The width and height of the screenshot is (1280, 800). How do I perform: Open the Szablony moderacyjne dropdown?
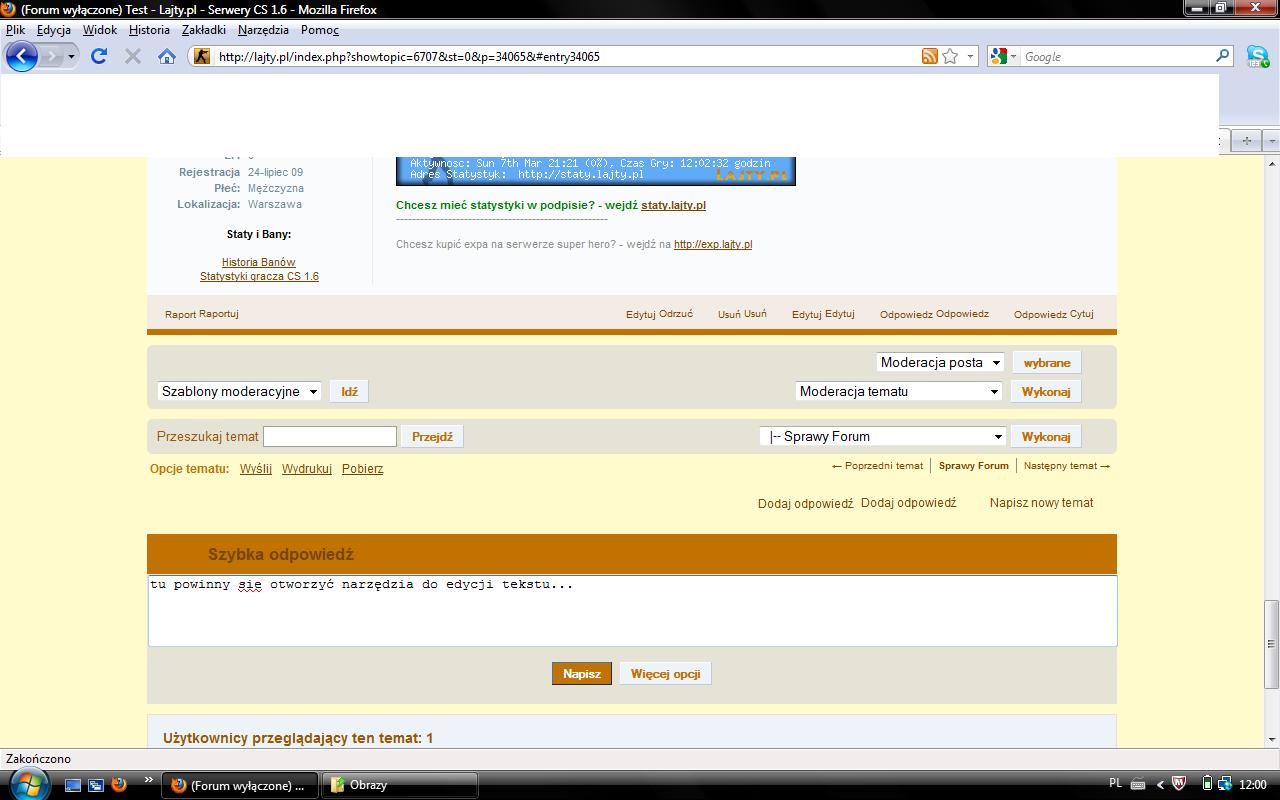point(239,391)
